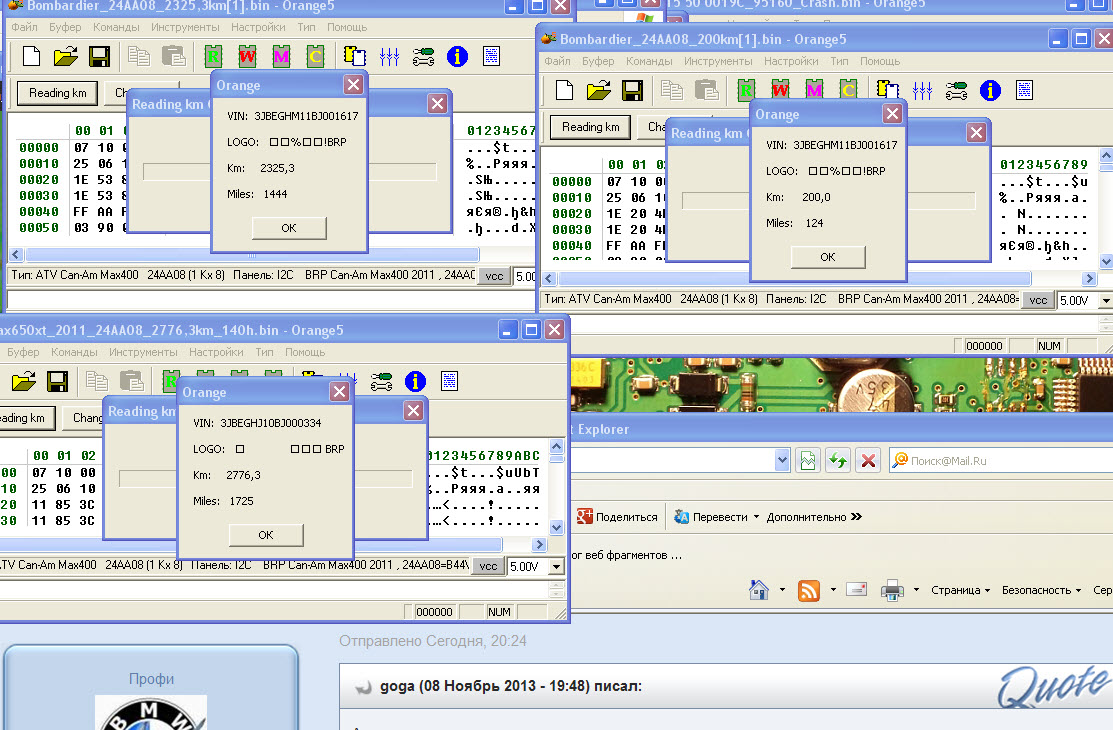Save icon in 200km window toolbar
The width and height of the screenshot is (1113, 730).
(632, 90)
